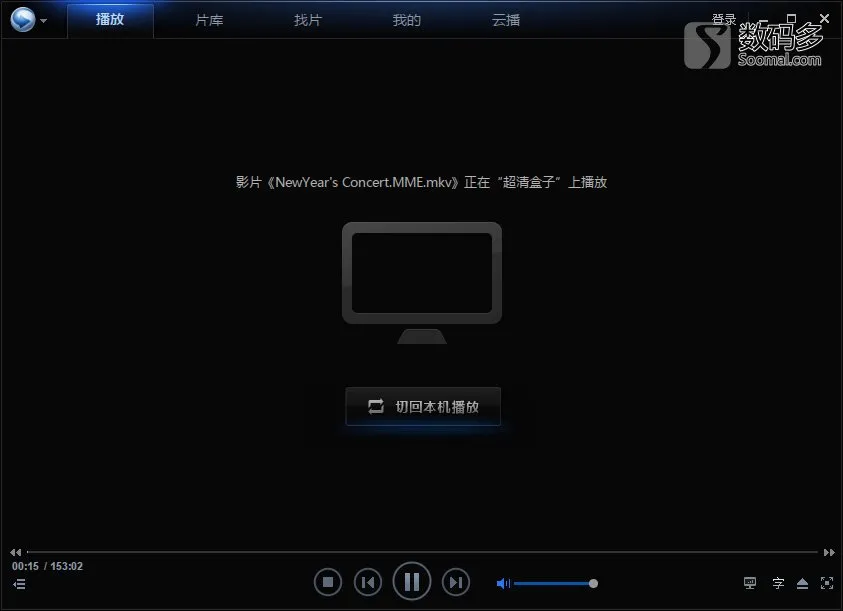Adjust the volume slider handle
This screenshot has height=611, width=843.
click(593, 584)
